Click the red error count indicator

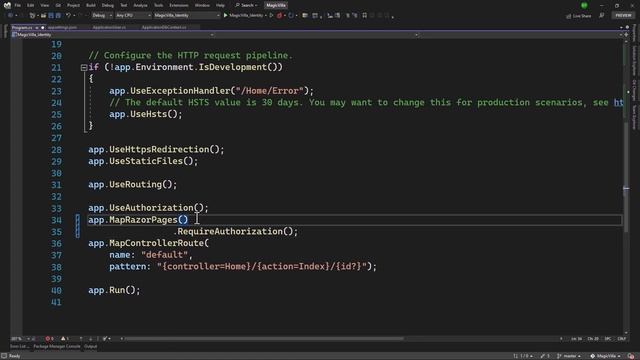pyautogui.click(x=49, y=339)
